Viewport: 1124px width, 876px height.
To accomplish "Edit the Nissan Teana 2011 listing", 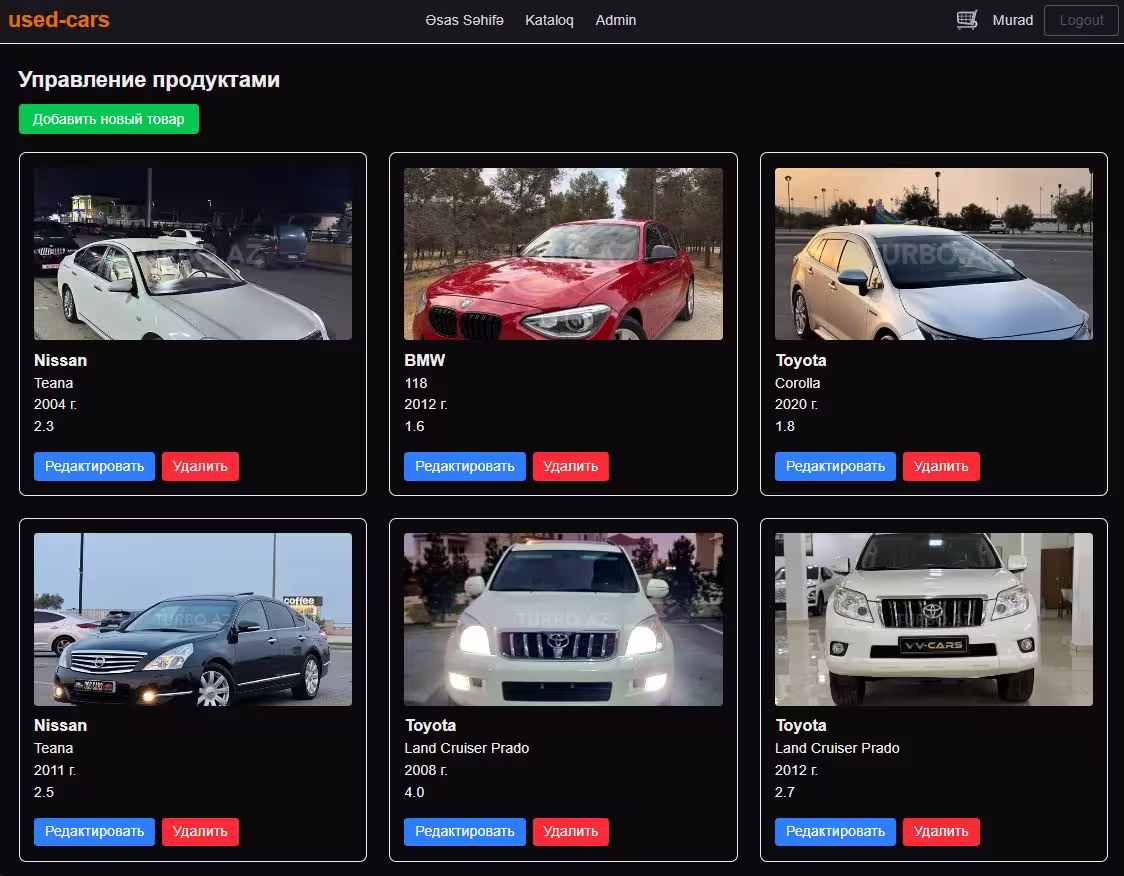I will (x=95, y=832).
